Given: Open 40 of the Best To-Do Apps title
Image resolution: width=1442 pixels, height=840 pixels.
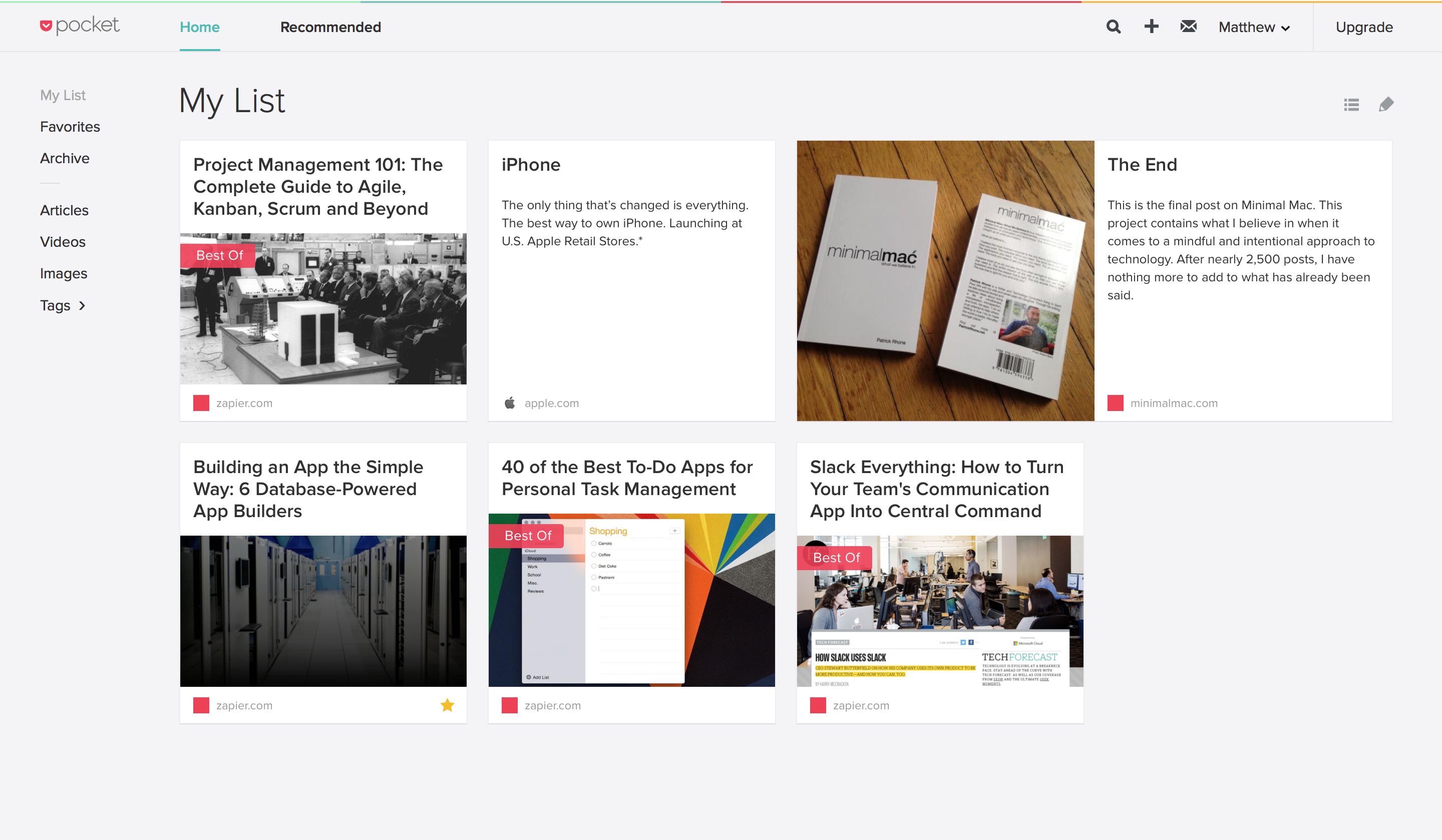Looking at the screenshot, I should pyautogui.click(x=627, y=479).
